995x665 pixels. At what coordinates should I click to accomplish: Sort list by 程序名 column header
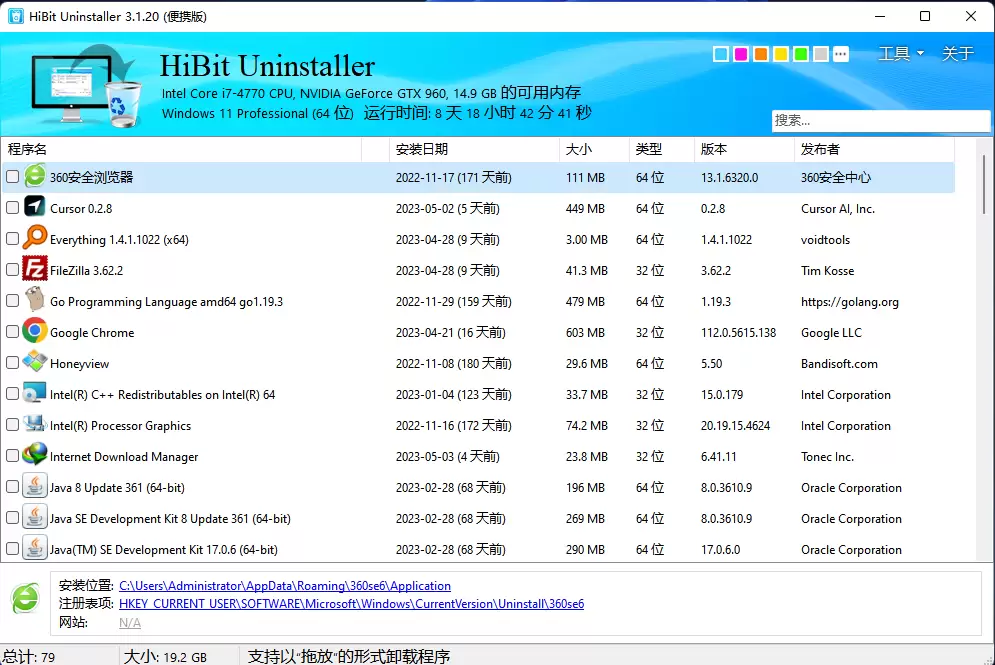(x=181, y=149)
